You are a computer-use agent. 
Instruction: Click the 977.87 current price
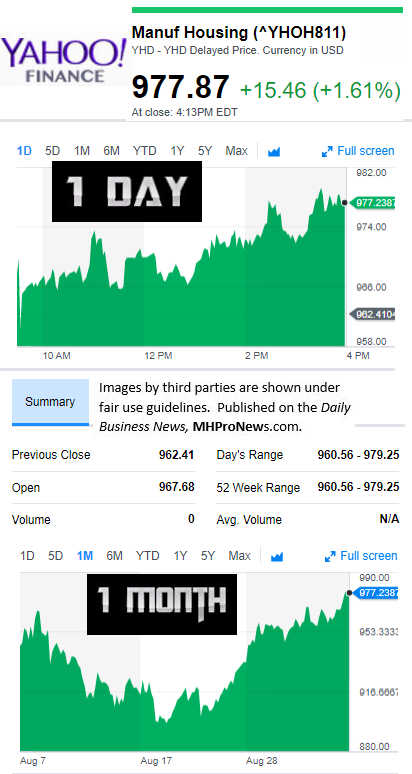(181, 87)
